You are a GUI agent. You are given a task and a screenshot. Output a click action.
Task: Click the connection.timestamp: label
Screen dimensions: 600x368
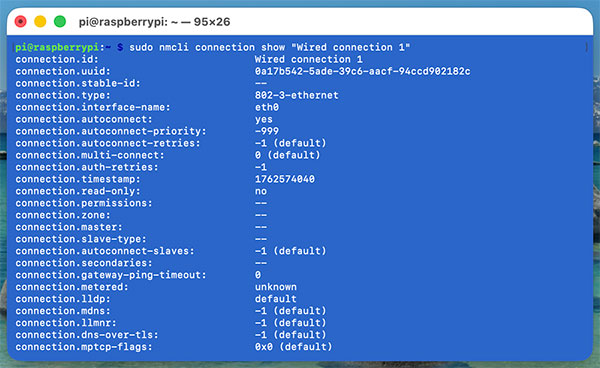78,179
